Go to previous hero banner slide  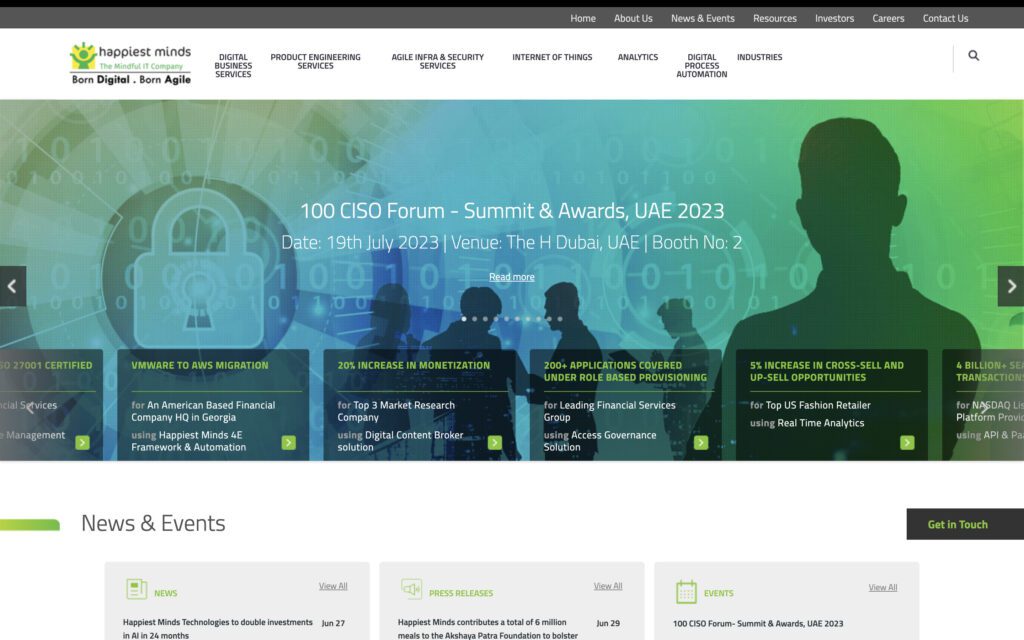click(x=12, y=286)
